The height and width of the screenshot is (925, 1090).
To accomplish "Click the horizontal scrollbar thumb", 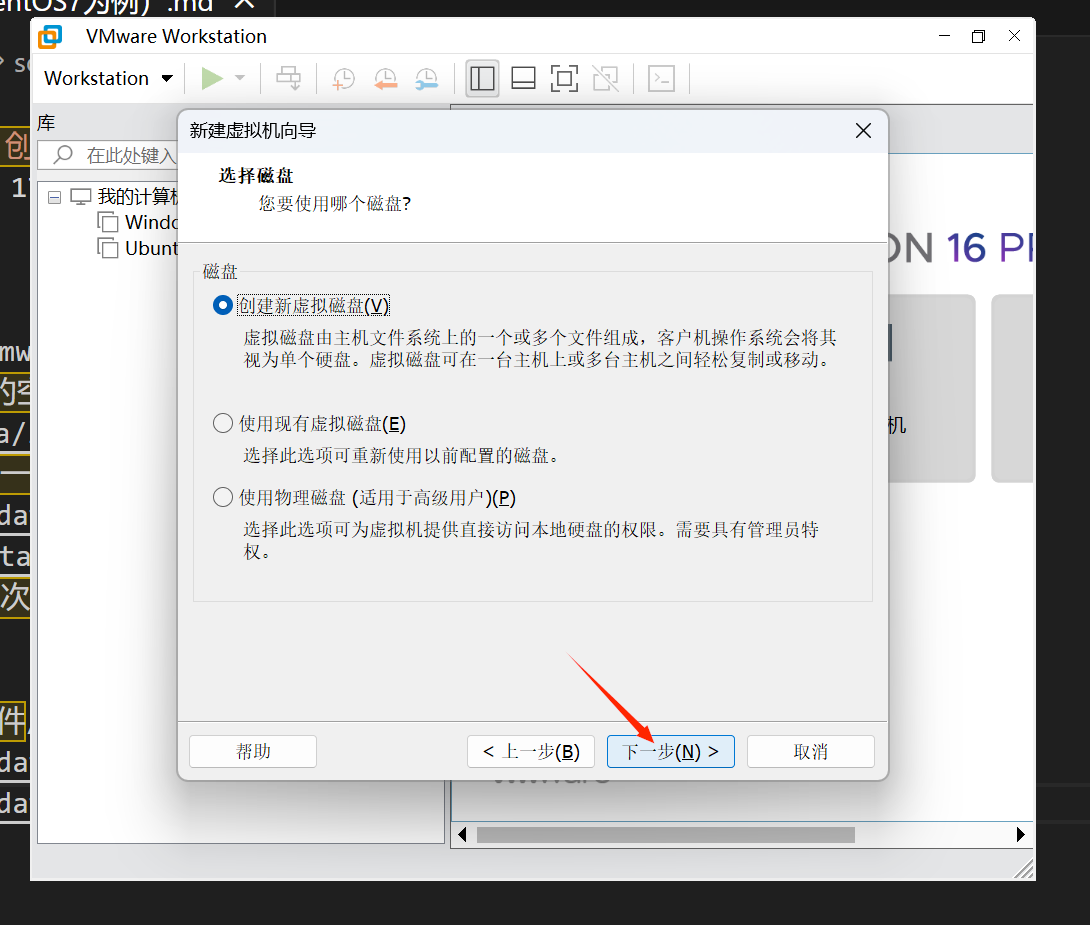I will [666, 835].
